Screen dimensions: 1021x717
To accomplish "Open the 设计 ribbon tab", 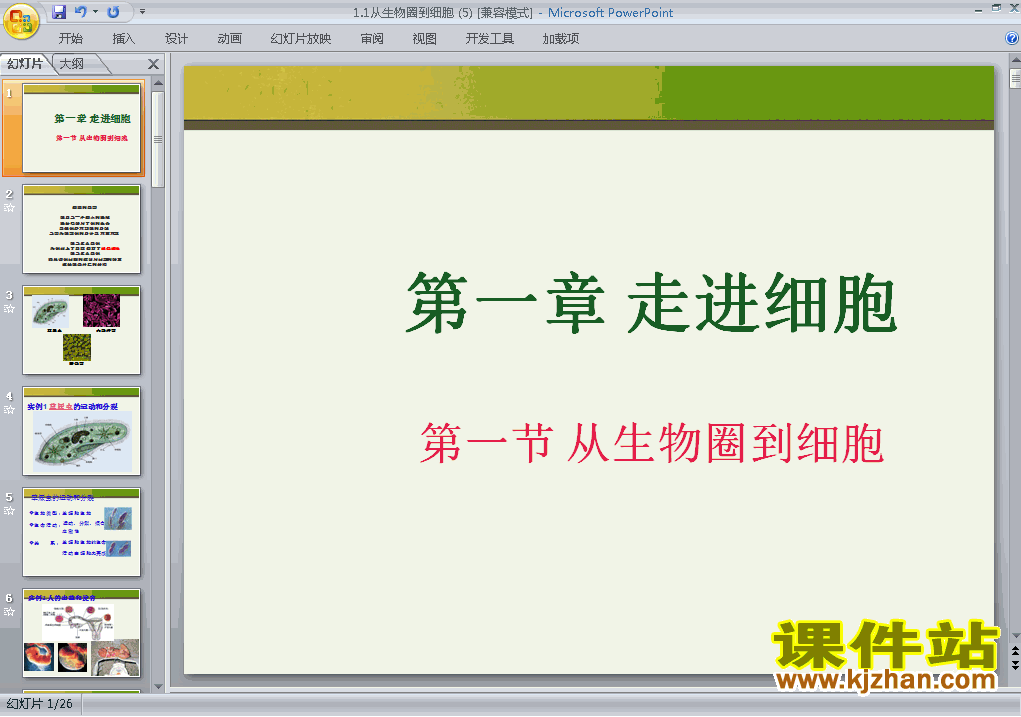I will (176, 38).
